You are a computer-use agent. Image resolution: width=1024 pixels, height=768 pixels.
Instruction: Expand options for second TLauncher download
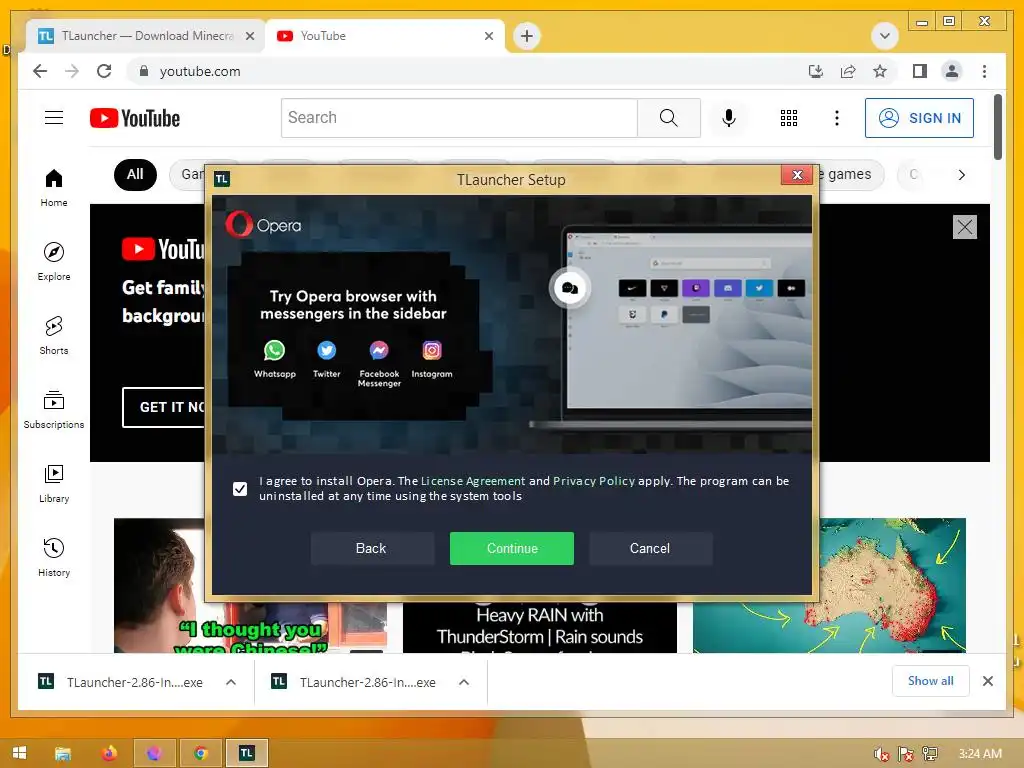pos(464,682)
